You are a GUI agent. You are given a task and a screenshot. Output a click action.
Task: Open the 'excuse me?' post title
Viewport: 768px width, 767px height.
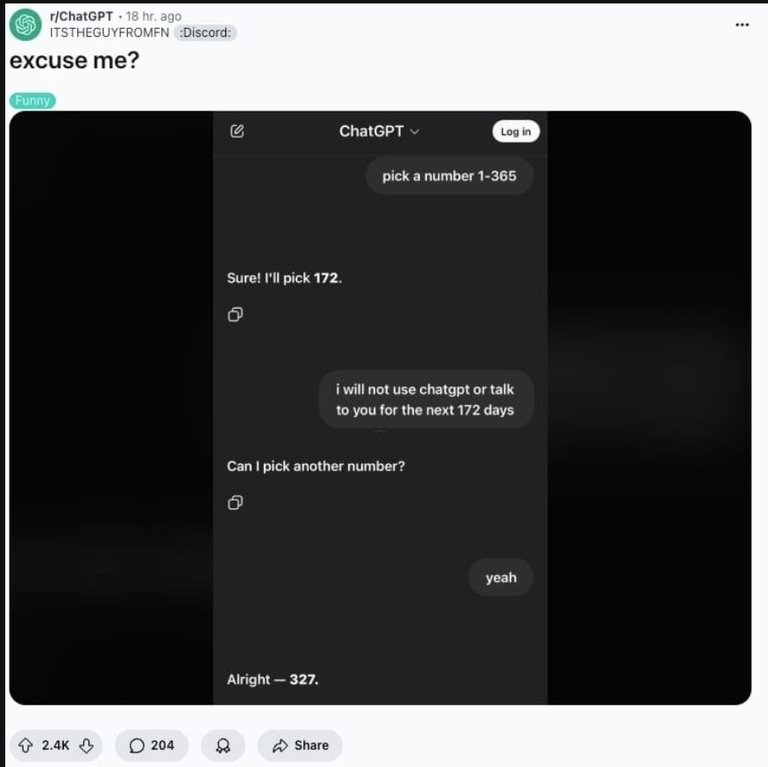(74, 61)
